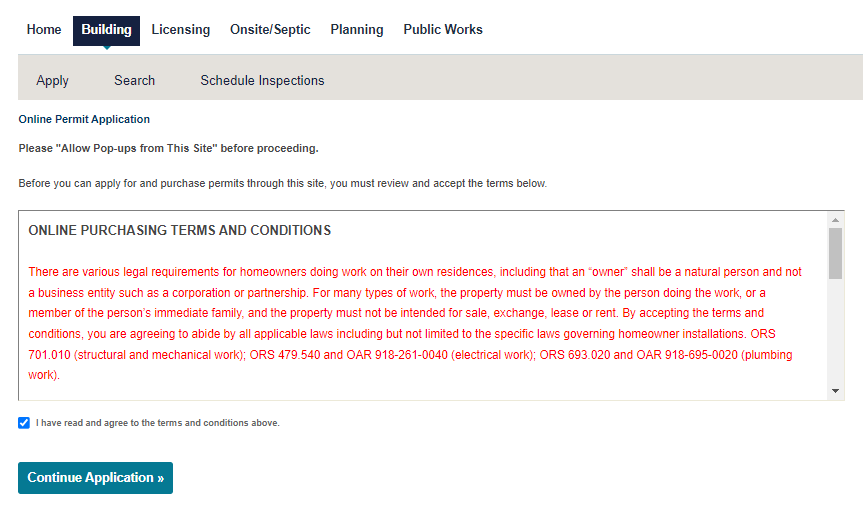
Task: Click the 'I have read and agree' label
Action: [158, 423]
